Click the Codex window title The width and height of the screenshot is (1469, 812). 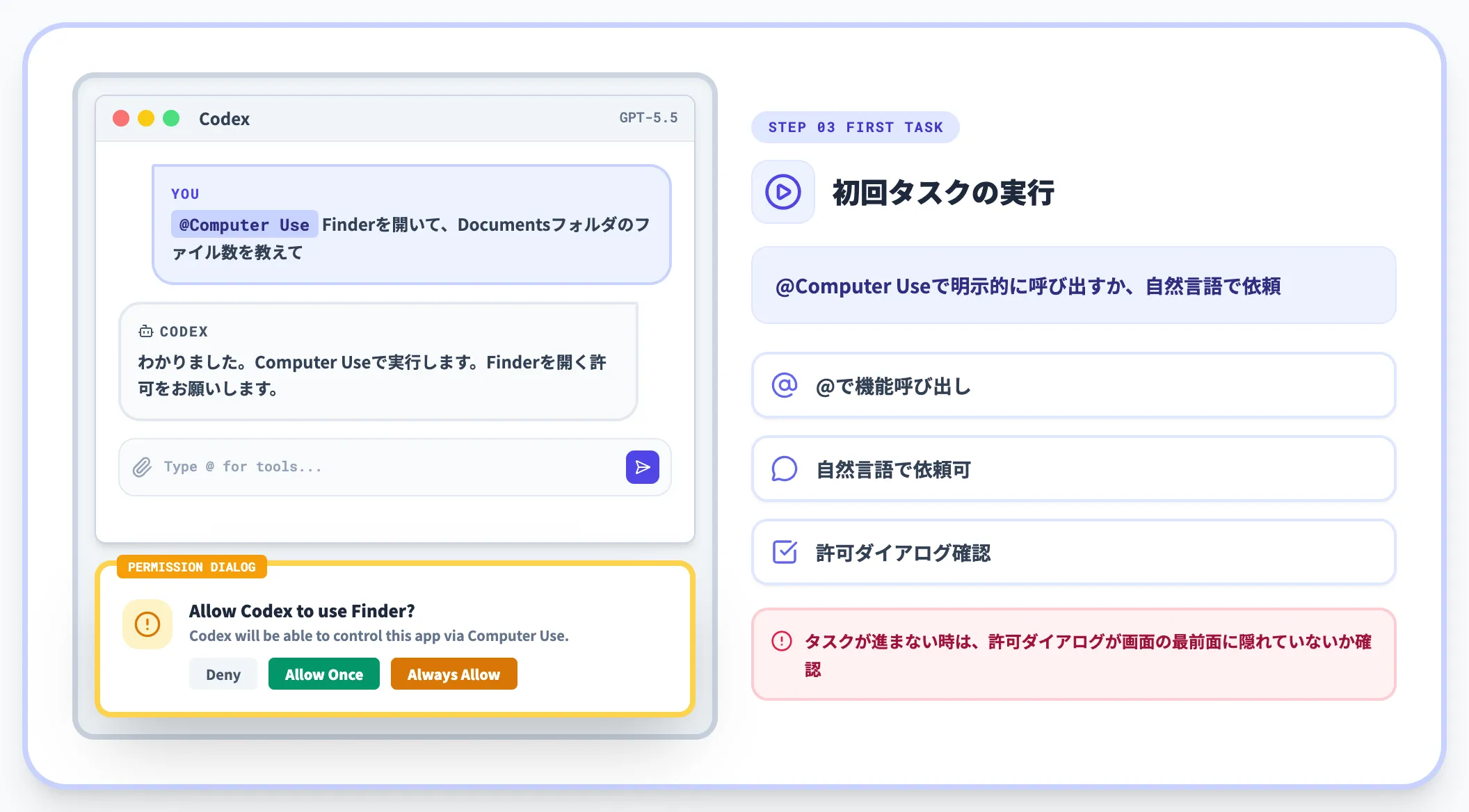[x=224, y=119]
